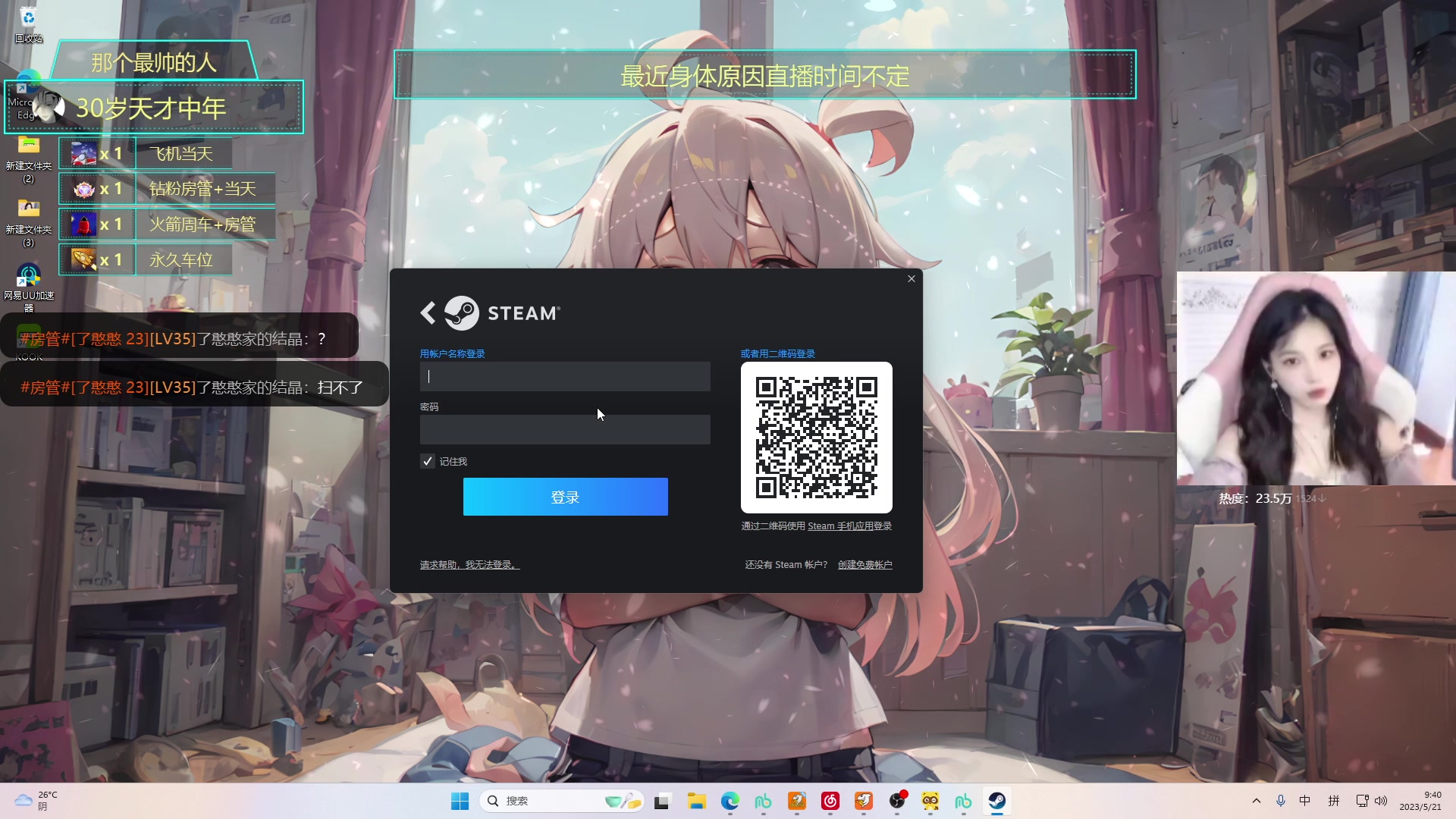This screenshot has height=819, width=1456.
Task: Open Microsoft Edge from taskbar
Action: coord(730,801)
